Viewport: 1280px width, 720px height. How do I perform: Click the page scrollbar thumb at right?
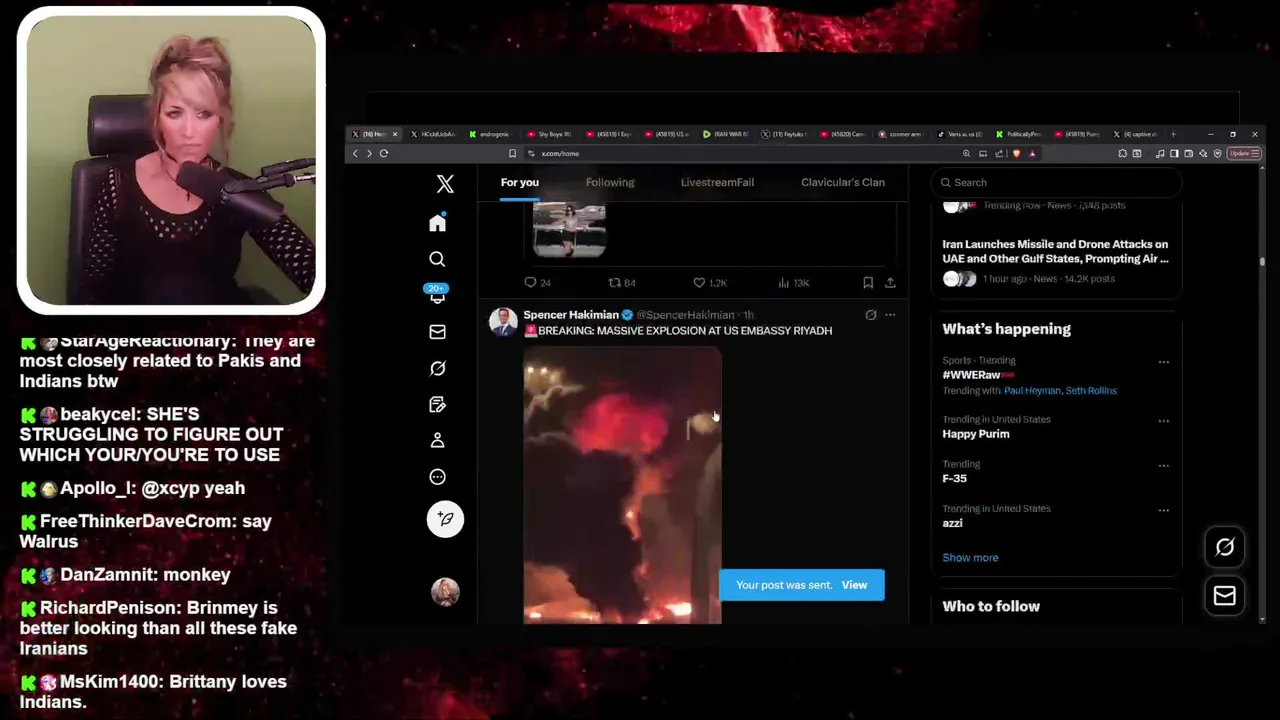click(x=1262, y=262)
